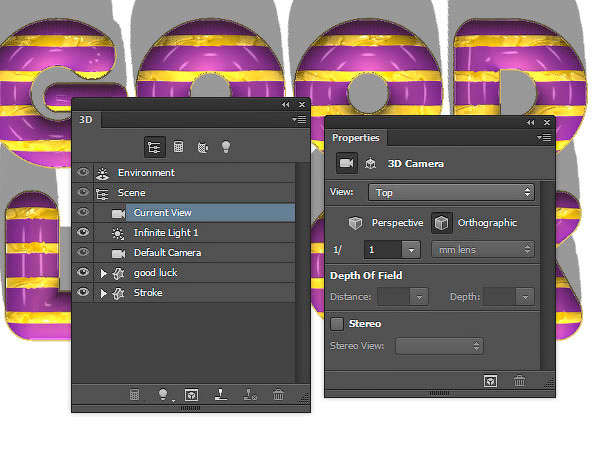Image resolution: width=600 pixels, height=450 pixels.
Task: Click the Default Camera icon
Action: tap(118, 254)
